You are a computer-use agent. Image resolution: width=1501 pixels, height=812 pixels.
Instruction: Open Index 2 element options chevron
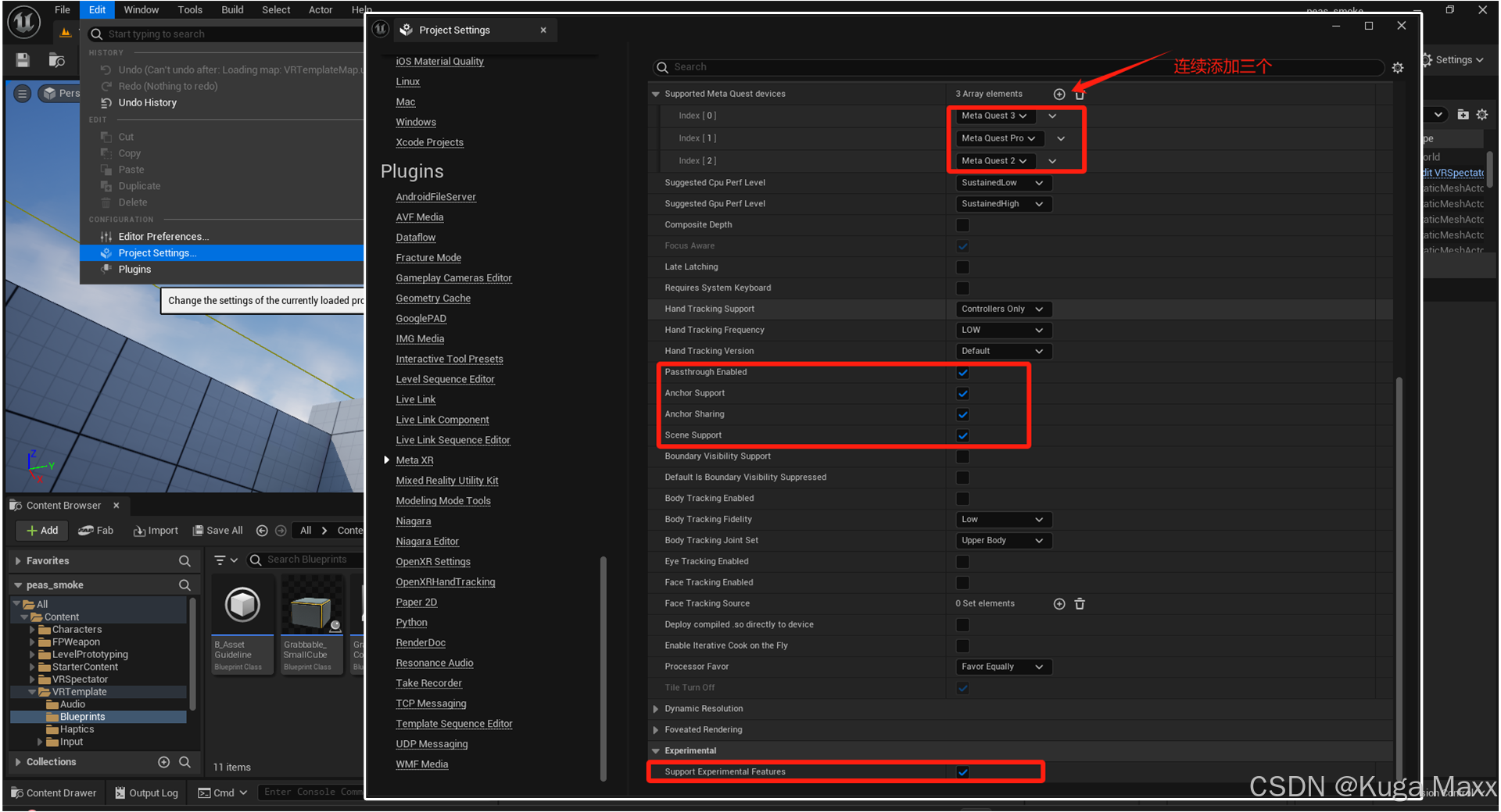tap(1052, 161)
